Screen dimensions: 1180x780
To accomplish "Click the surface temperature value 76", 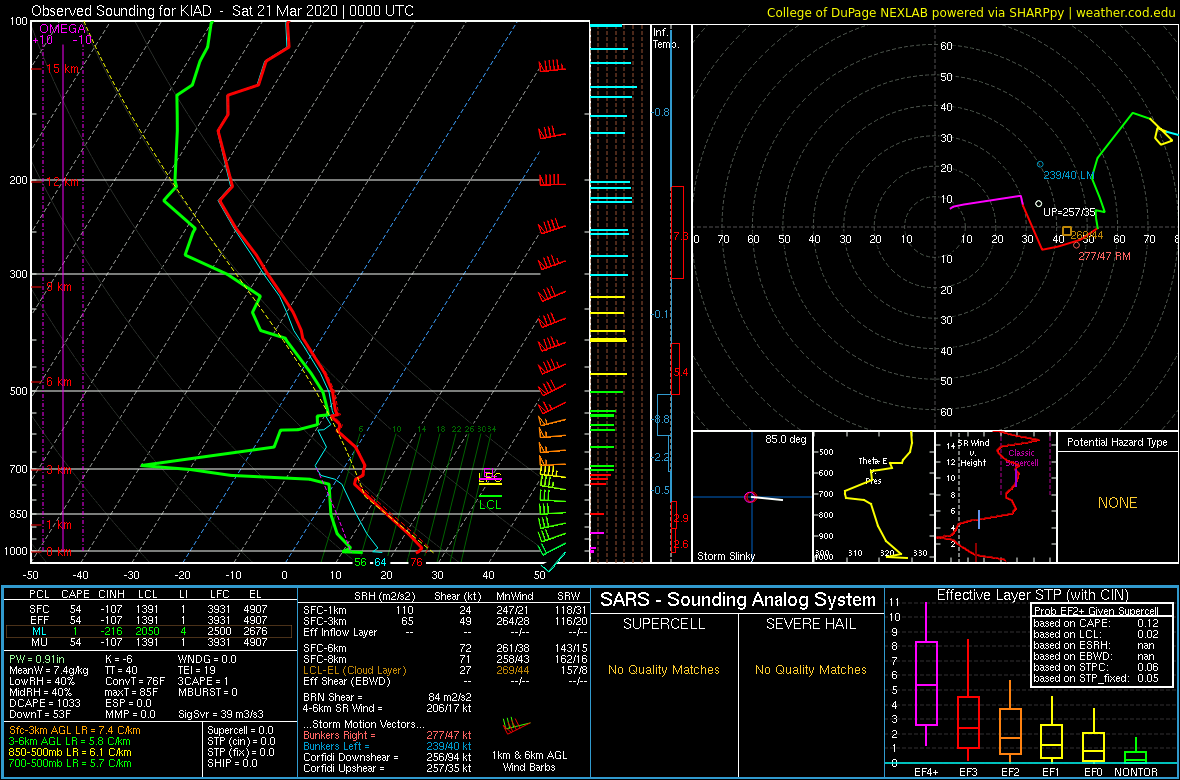I will click(415, 562).
